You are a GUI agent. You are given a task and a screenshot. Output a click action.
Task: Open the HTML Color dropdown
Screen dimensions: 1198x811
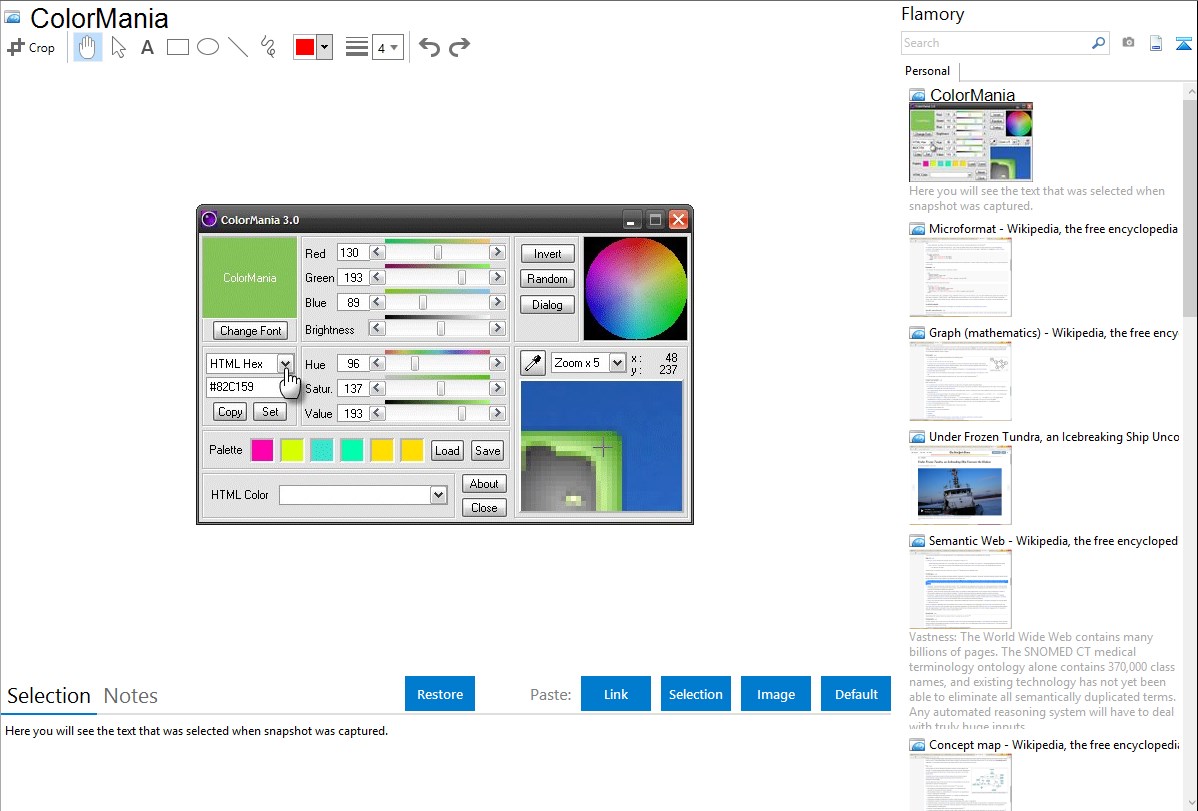(438, 495)
